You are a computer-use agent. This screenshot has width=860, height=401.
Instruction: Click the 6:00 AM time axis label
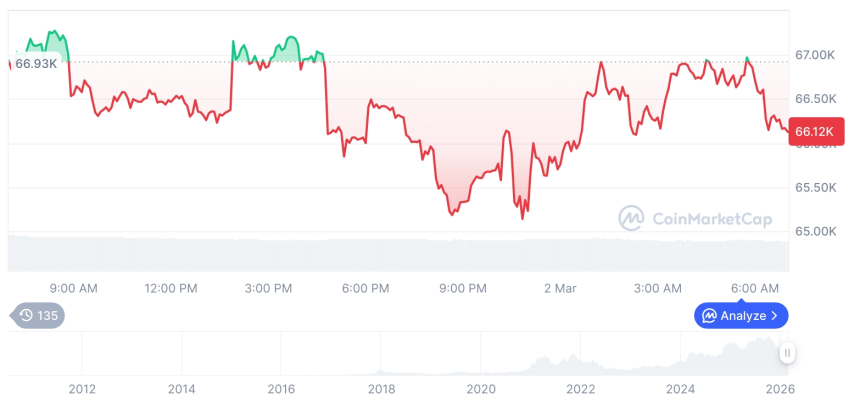pos(756,289)
